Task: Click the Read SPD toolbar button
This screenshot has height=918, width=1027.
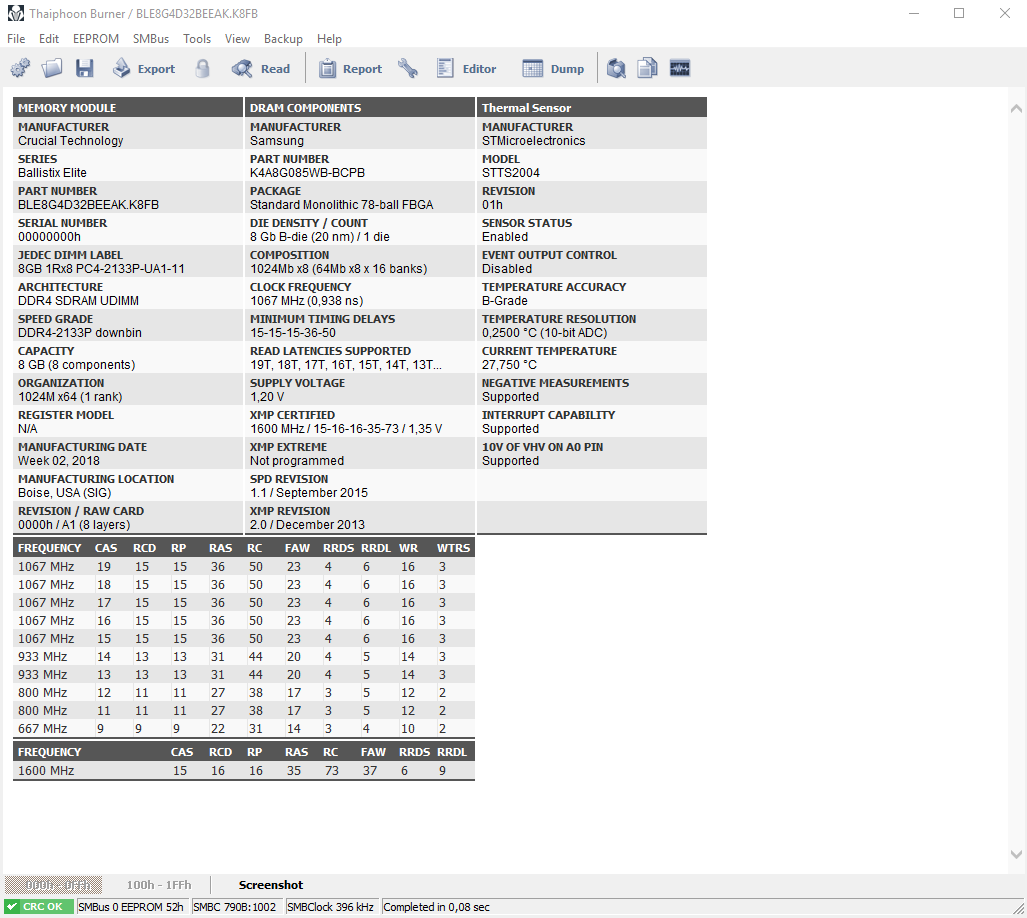Action: point(261,68)
